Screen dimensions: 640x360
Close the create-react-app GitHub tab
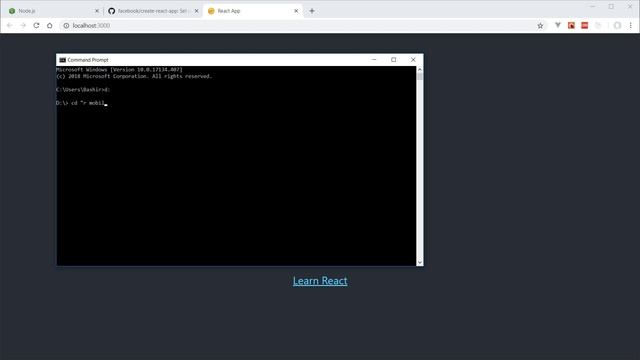tap(196, 11)
